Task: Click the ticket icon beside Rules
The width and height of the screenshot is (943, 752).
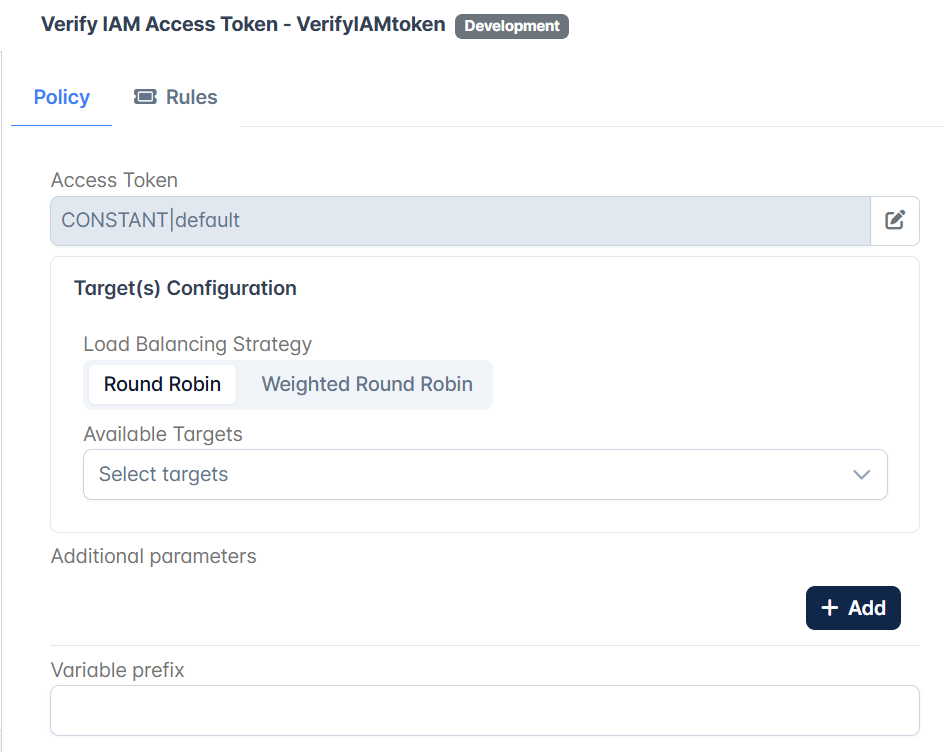Action: point(145,97)
